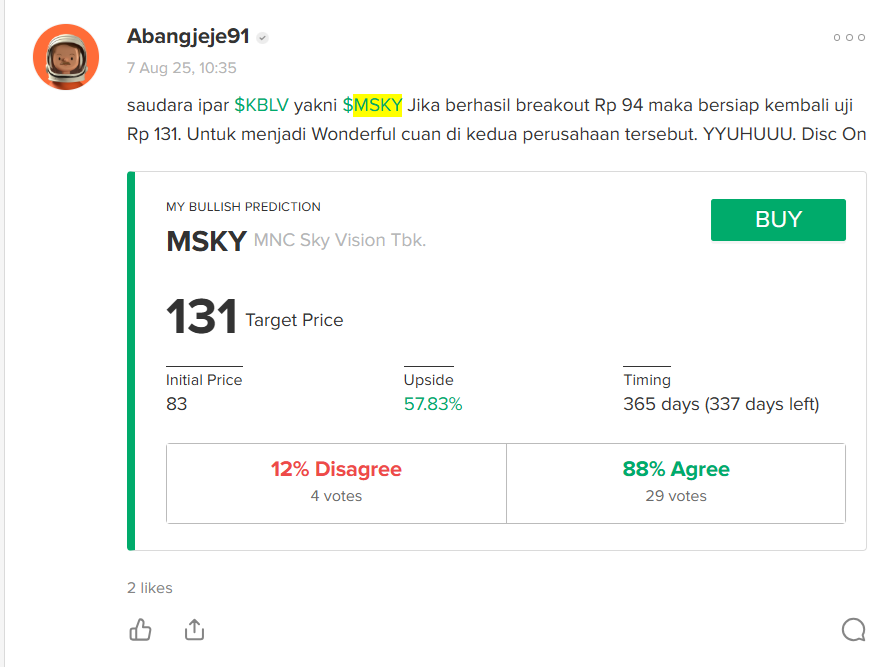The height and width of the screenshot is (667, 889).
Task: Click the verified badge beside Abangjeje91
Action: point(262,38)
